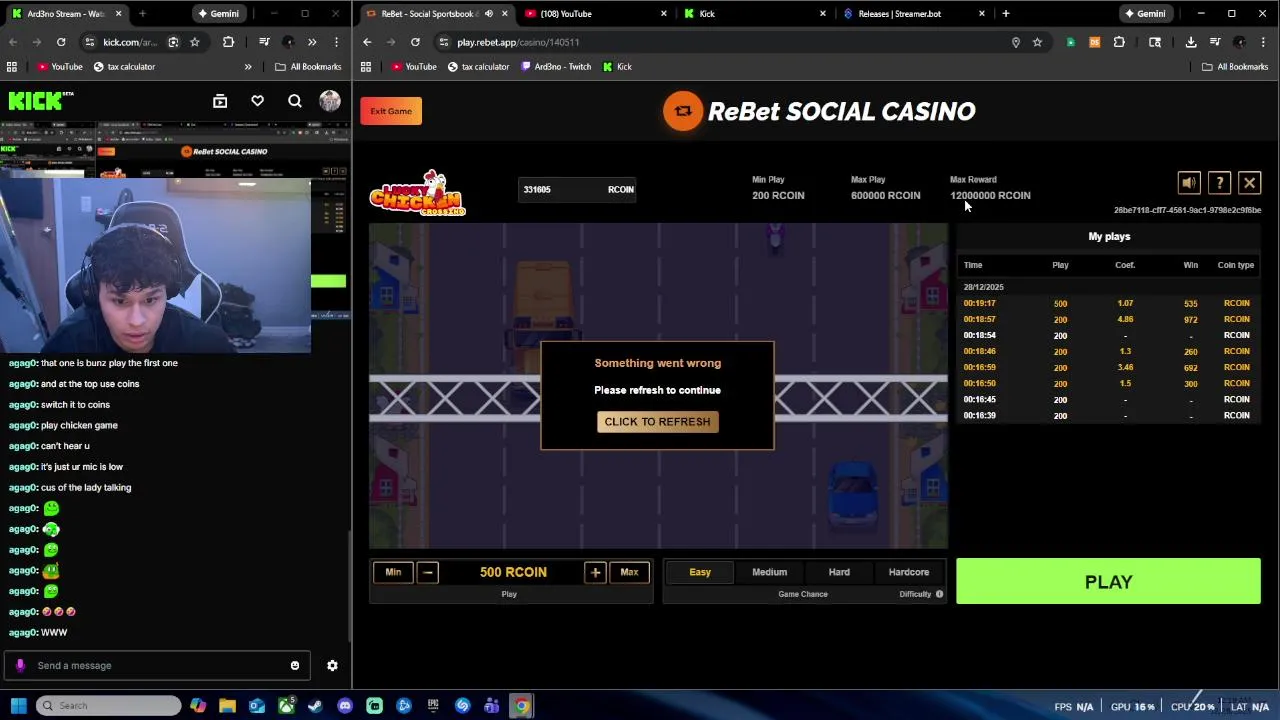This screenshot has height=720, width=1280.
Task: Open All Bookmarks folder in left window
Action: [x=308, y=67]
